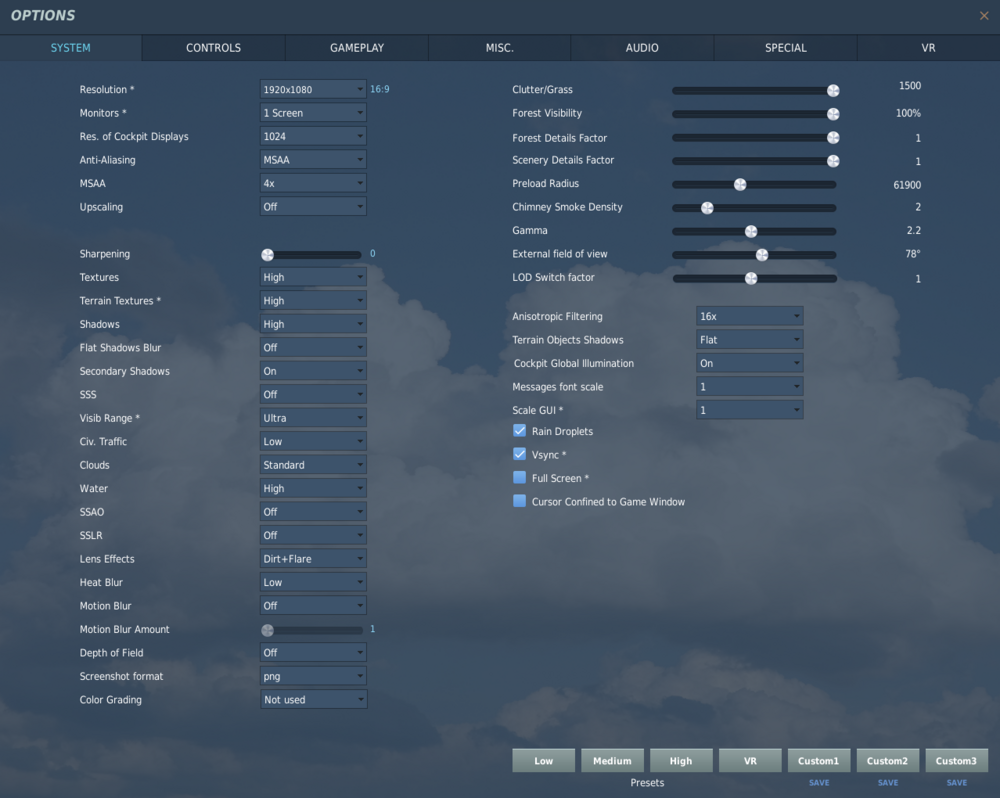
Task: Open the Screenshot format dropdown
Action: click(313, 676)
